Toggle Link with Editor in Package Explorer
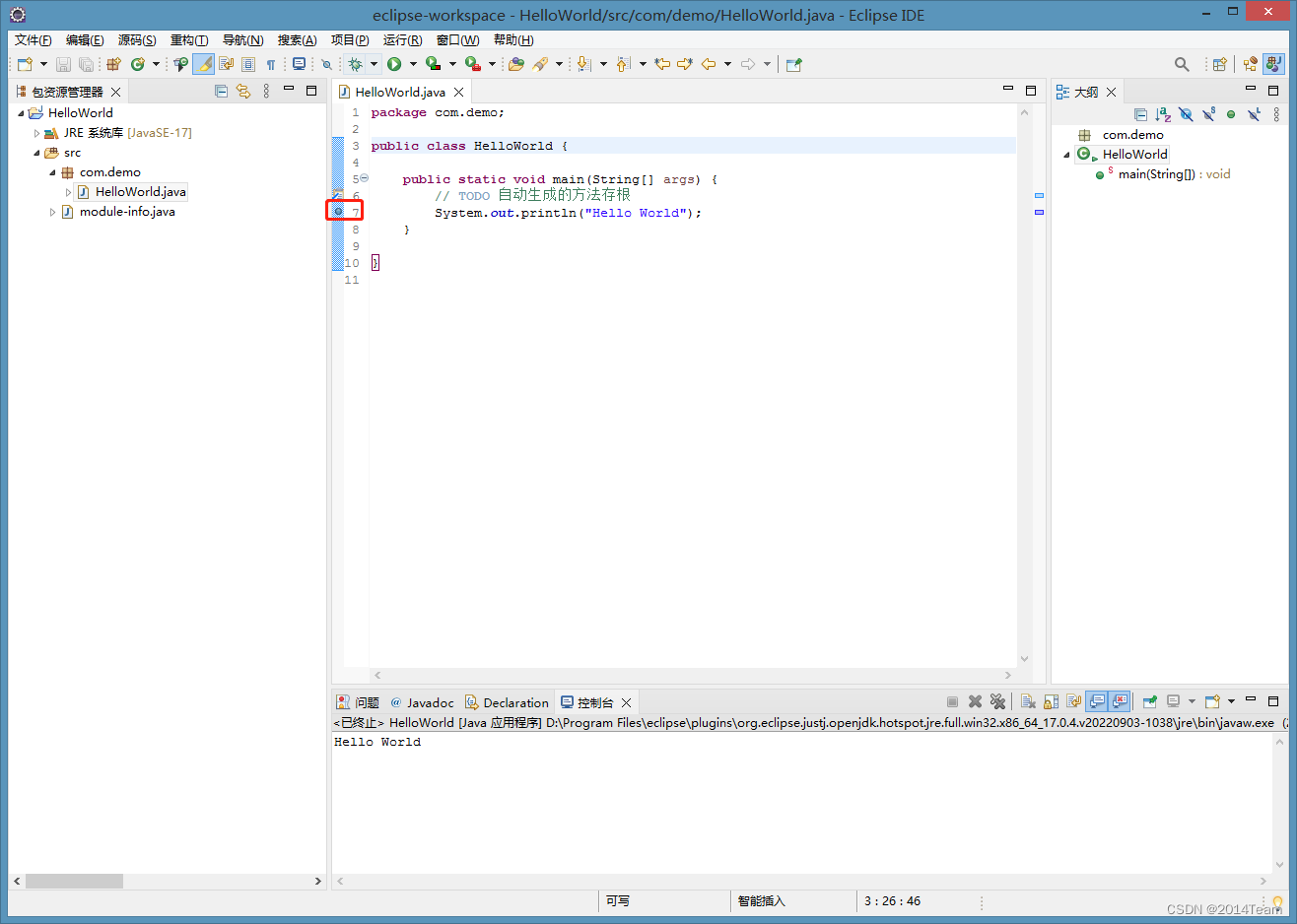 [243, 91]
